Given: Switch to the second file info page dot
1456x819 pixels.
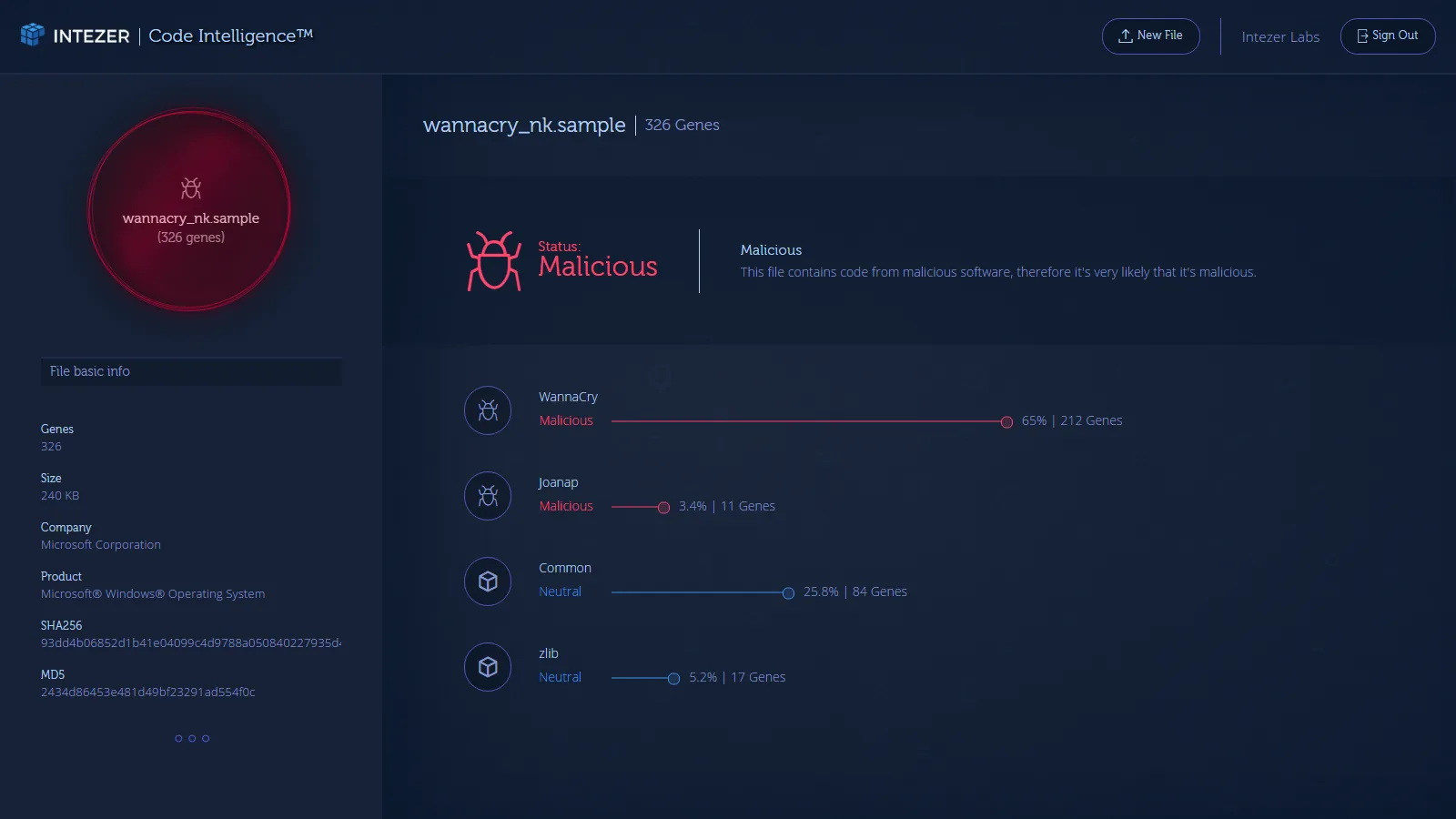Looking at the screenshot, I should coord(192,738).
